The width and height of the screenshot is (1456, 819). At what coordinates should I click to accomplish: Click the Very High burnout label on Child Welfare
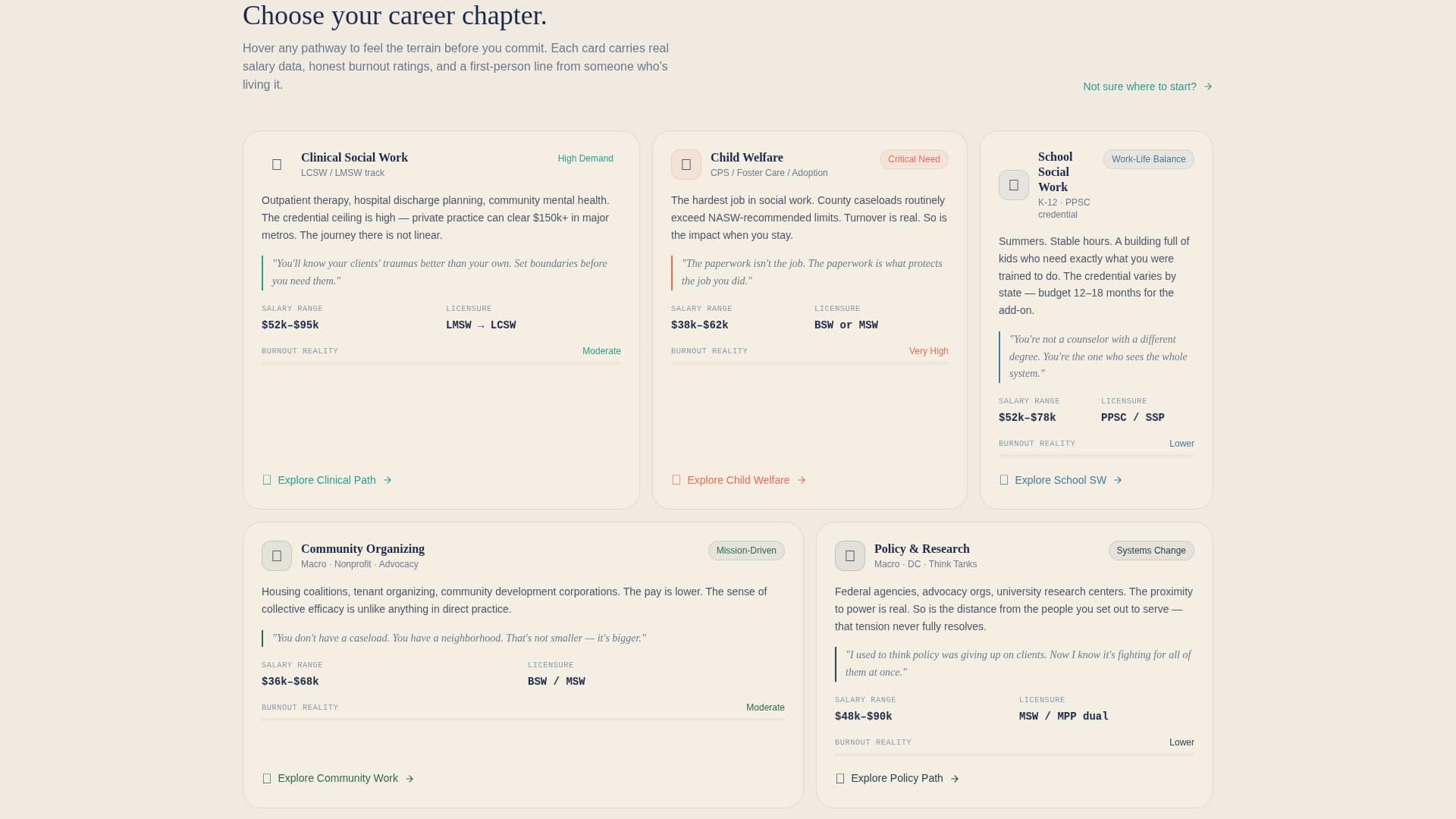click(928, 351)
